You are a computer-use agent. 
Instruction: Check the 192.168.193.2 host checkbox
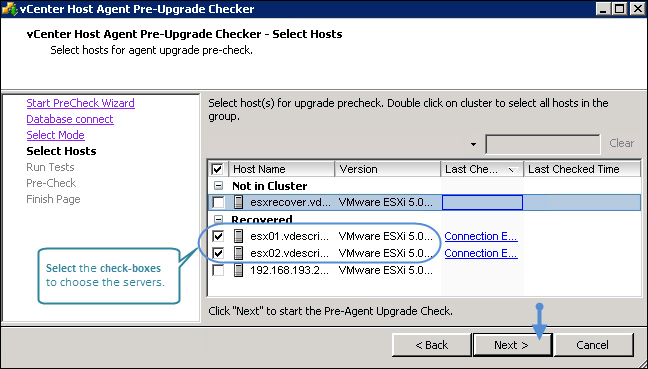218,270
